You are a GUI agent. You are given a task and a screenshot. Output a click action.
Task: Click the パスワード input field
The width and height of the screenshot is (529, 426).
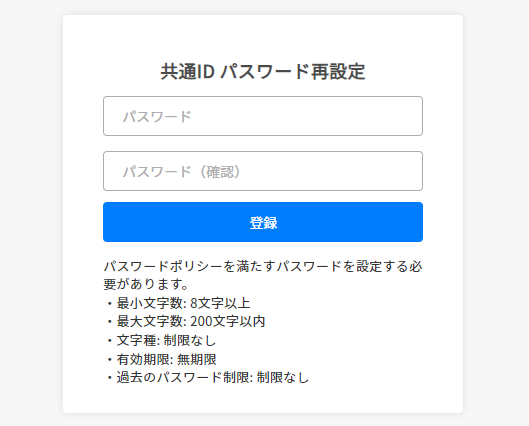pos(263,116)
